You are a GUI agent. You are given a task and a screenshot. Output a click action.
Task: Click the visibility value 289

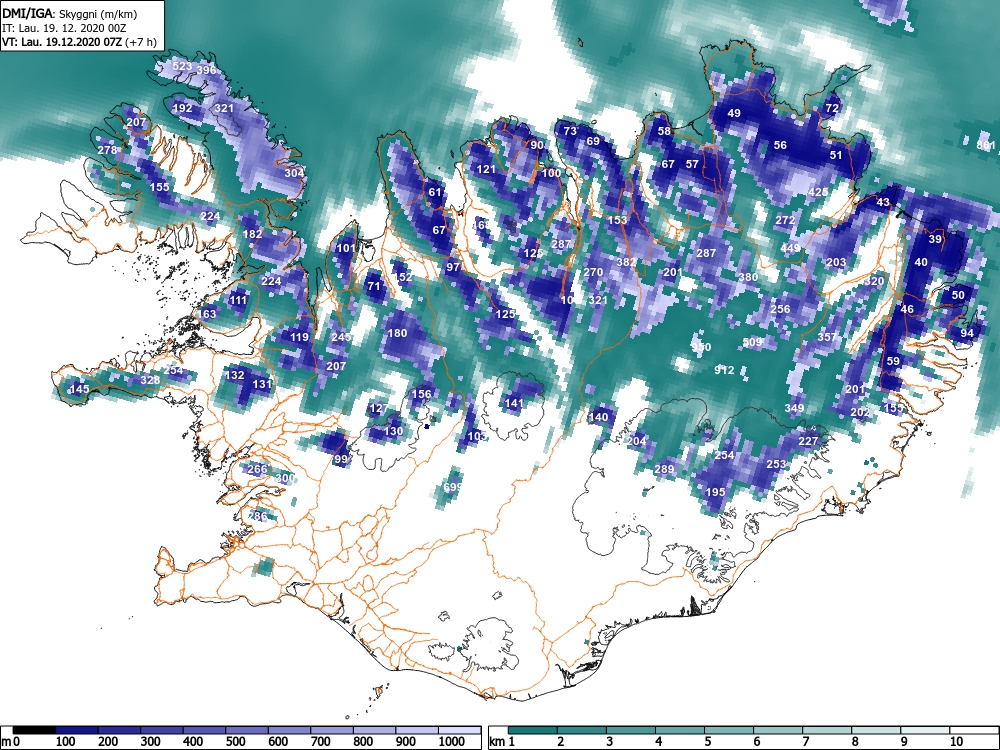pyautogui.click(x=664, y=469)
